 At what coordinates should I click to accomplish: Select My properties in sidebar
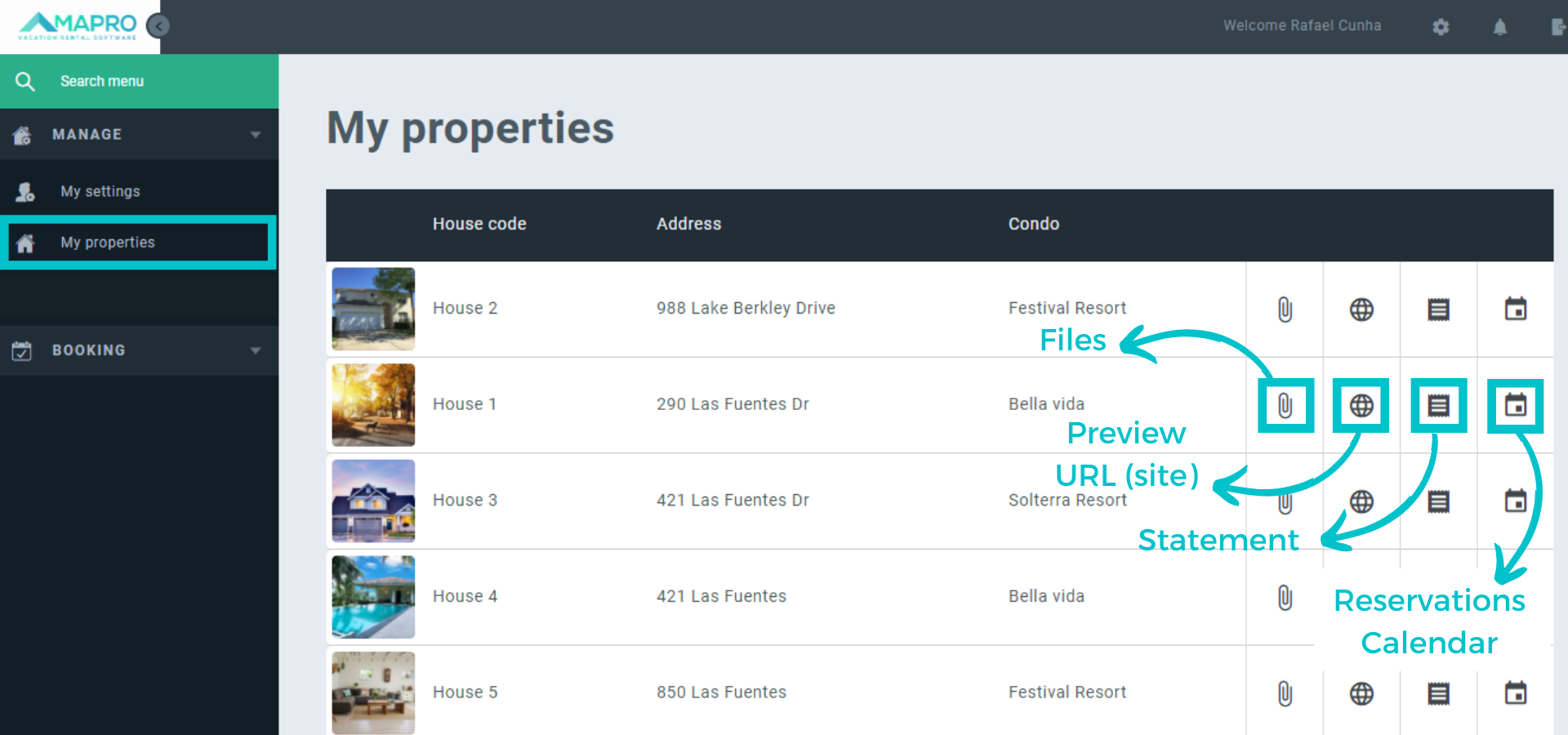pyautogui.click(x=107, y=243)
